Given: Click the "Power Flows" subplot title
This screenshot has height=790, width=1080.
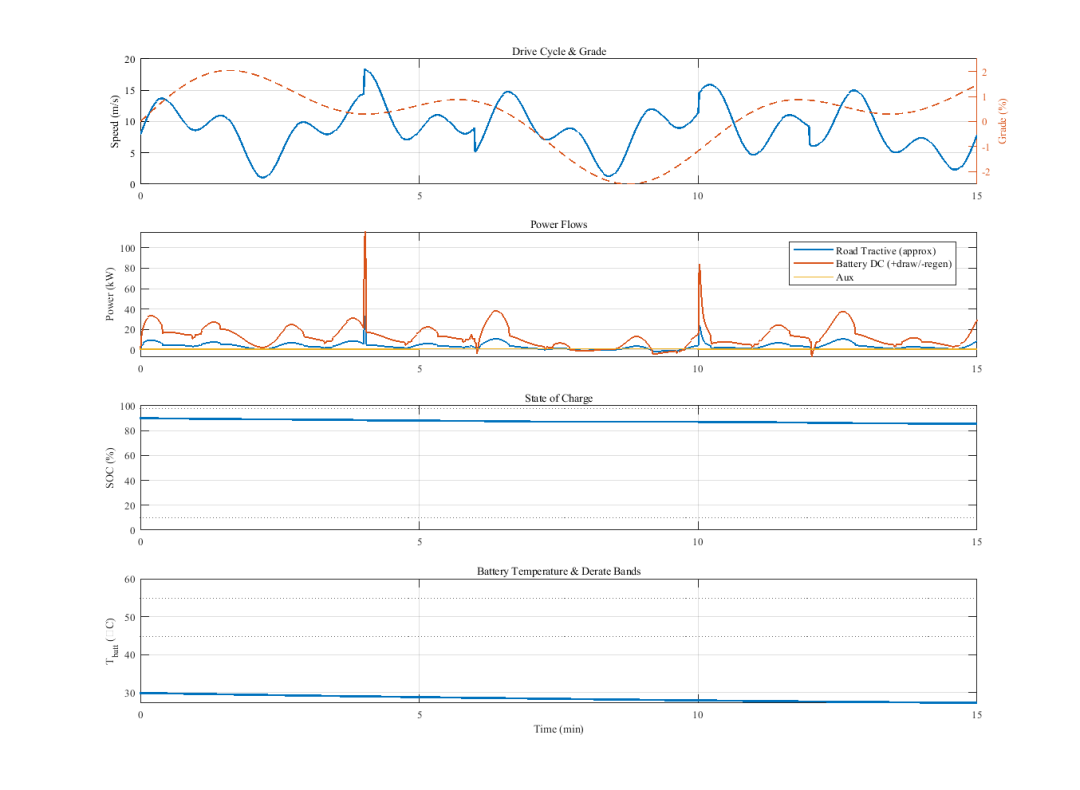Looking at the screenshot, I should (559, 225).
